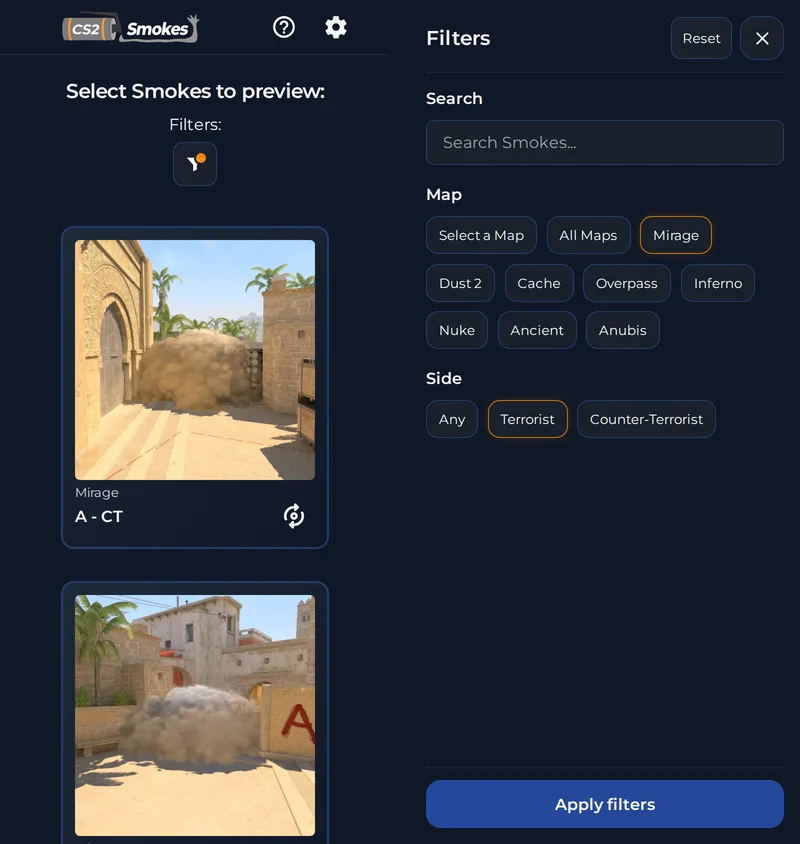Set side filter to Any
This screenshot has width=800, height=844.
(452, 419)
